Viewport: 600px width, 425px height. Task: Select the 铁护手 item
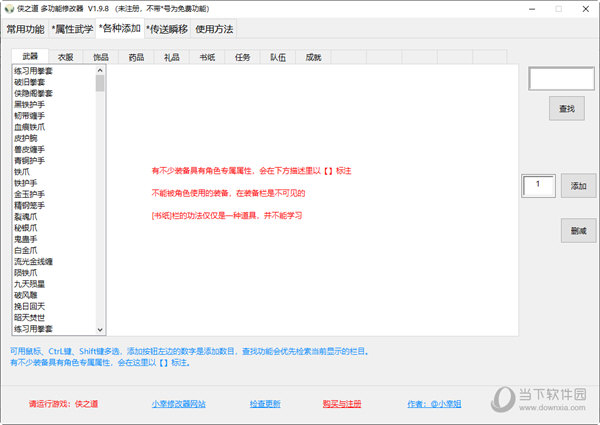(x=26, y=183)
